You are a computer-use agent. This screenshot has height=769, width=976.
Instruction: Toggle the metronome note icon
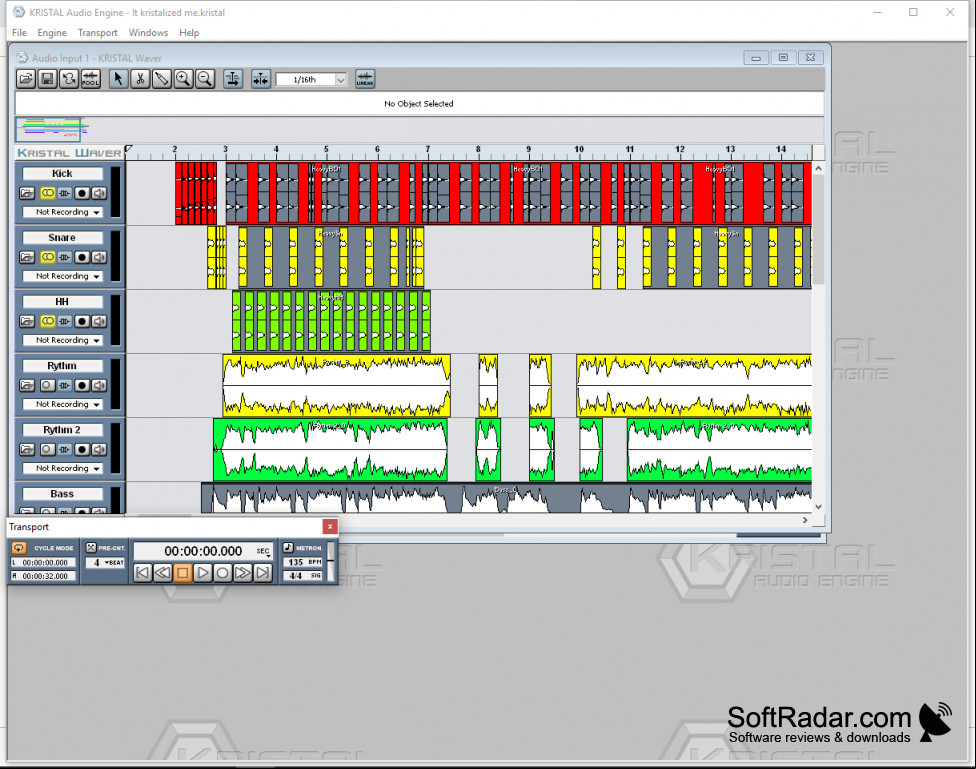pyautogui.click(x=288, y=548)
